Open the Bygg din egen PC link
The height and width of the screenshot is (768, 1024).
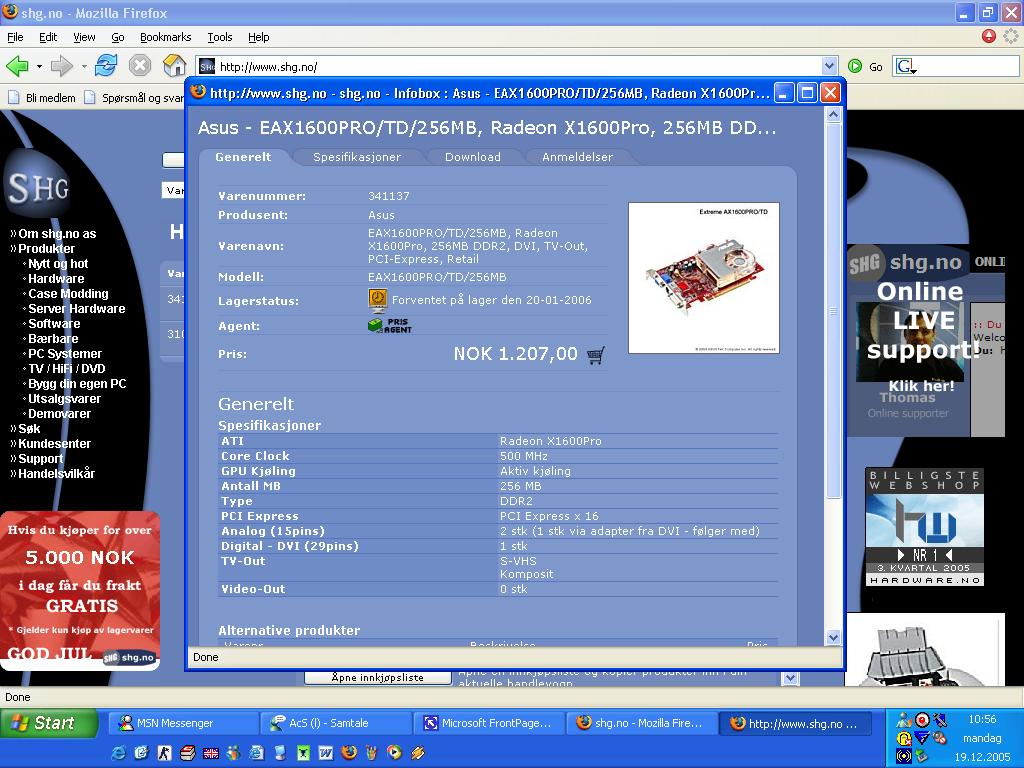(x=77, y=384)
